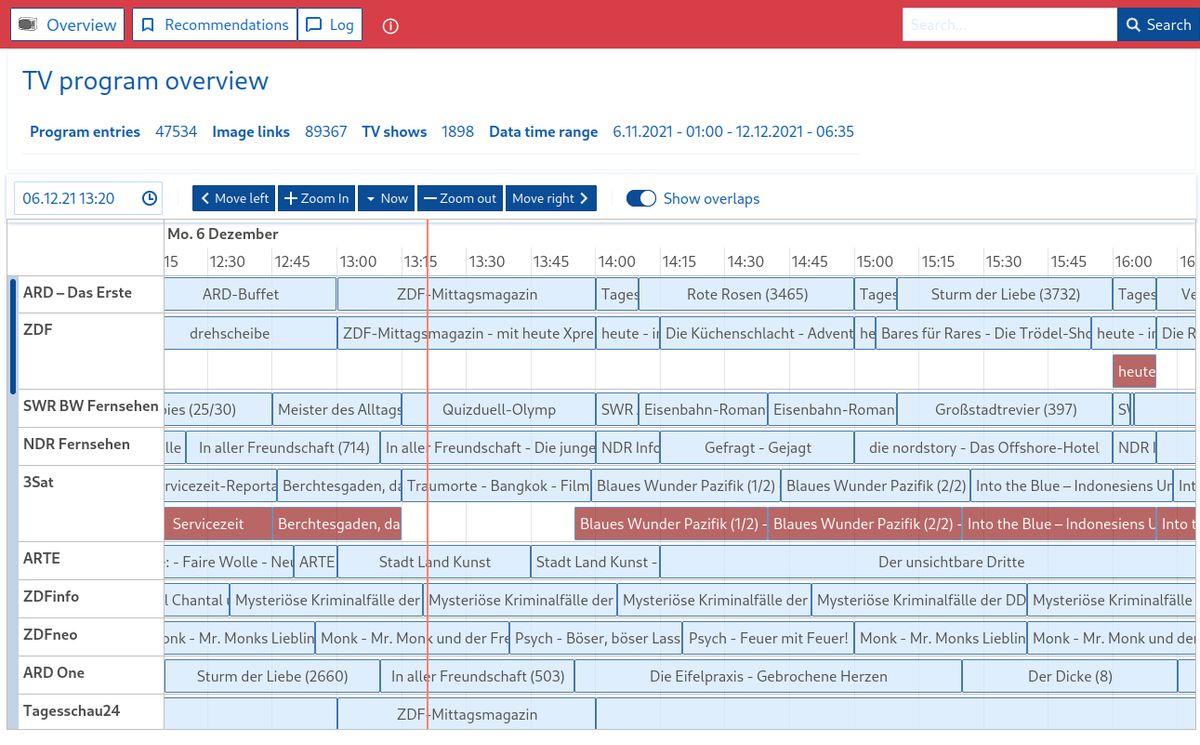The width and height of the screenshot is (1200, 745).
Task: Open the Recommendations tab
Action: [x=215, y=25]
